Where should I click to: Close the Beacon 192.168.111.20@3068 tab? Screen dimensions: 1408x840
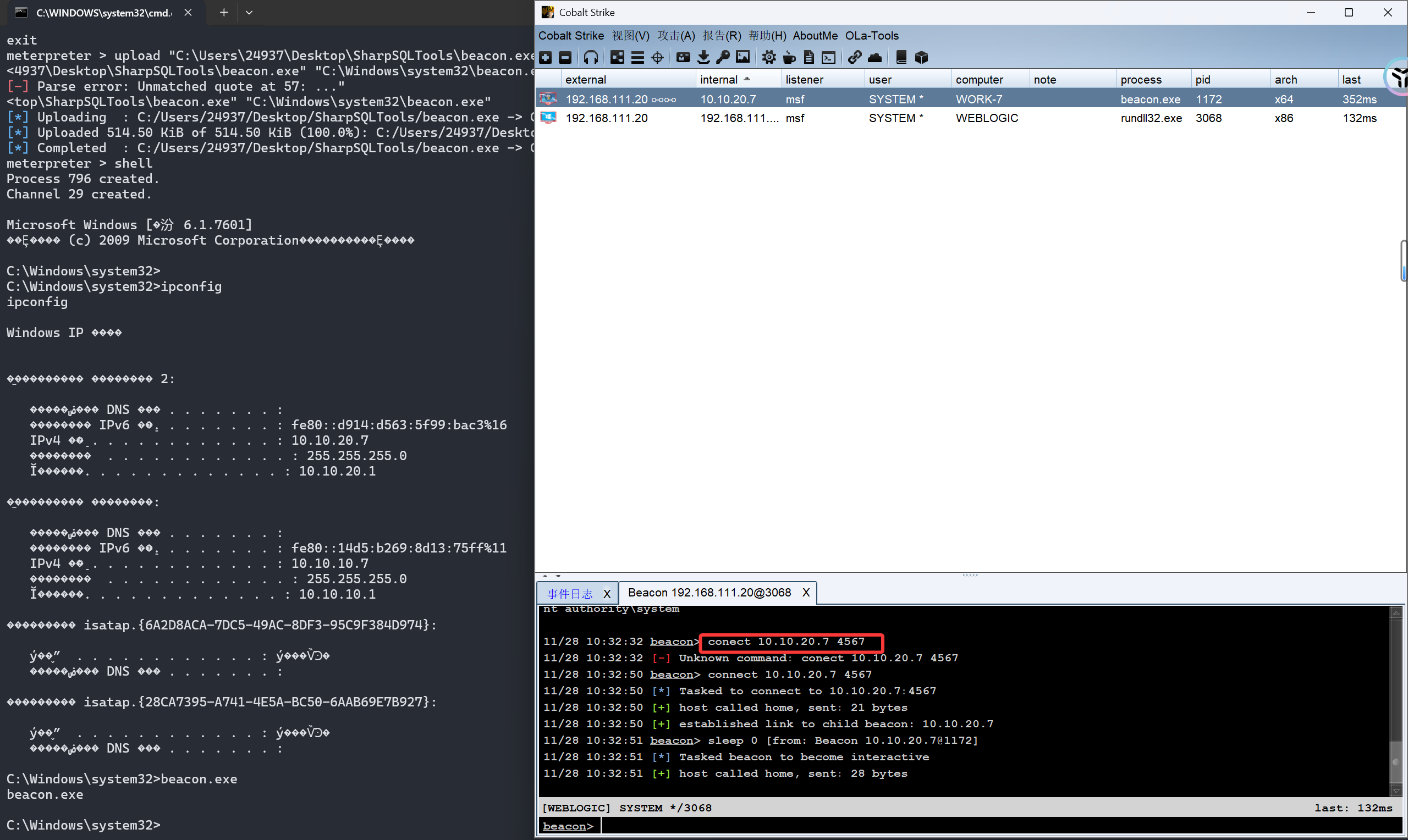pos(806,593)
